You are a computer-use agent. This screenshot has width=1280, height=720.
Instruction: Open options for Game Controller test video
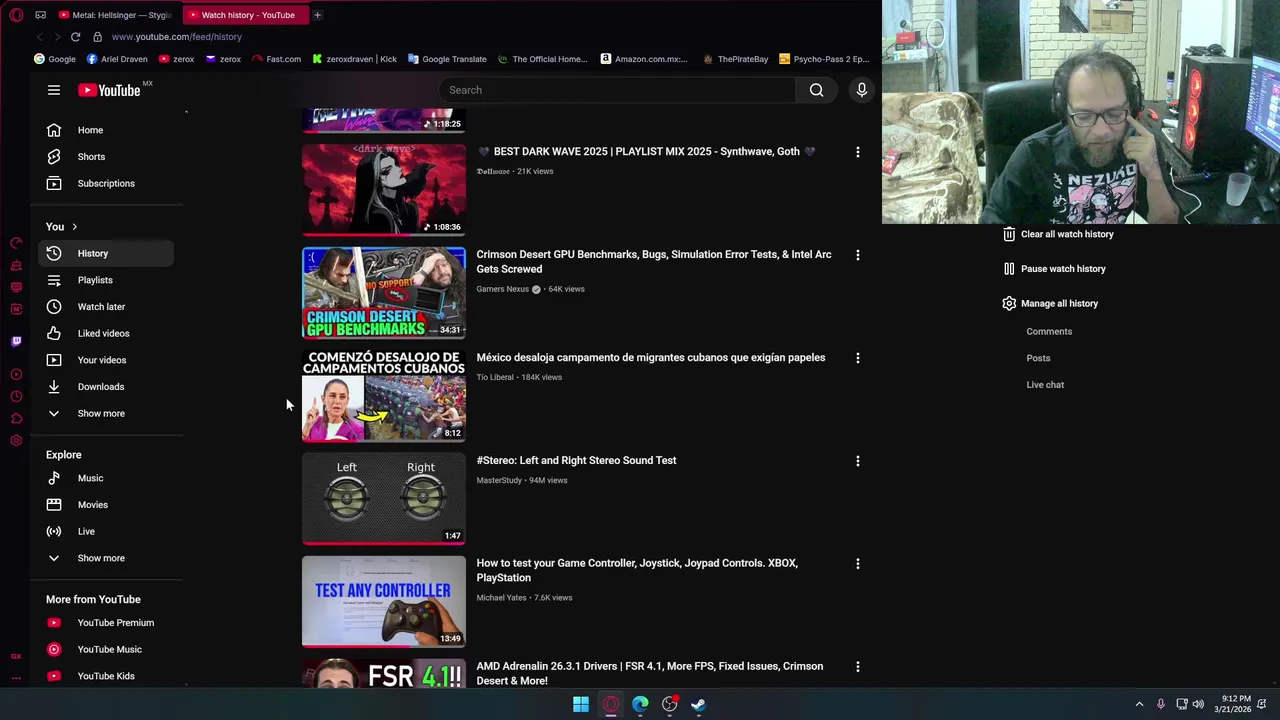pyautogui.click(x=857, y=564)
